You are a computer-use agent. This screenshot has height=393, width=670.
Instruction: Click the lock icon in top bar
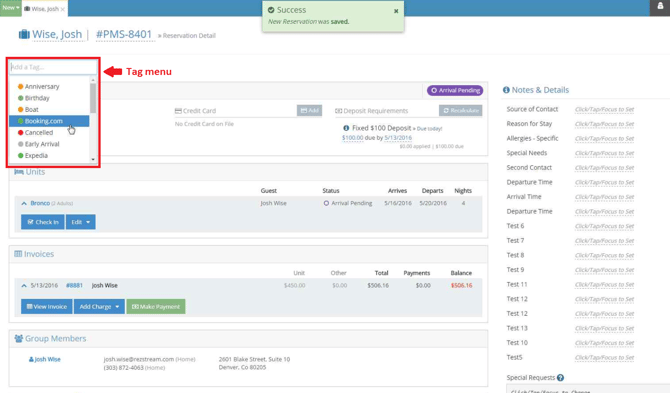coord(660,6)
